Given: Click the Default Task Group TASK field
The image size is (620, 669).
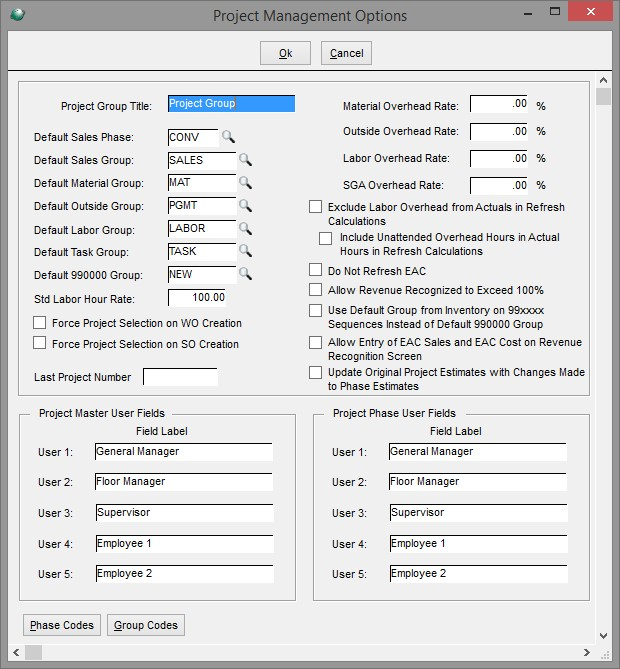Looking at the screenshot, I should tap(202, 252).
